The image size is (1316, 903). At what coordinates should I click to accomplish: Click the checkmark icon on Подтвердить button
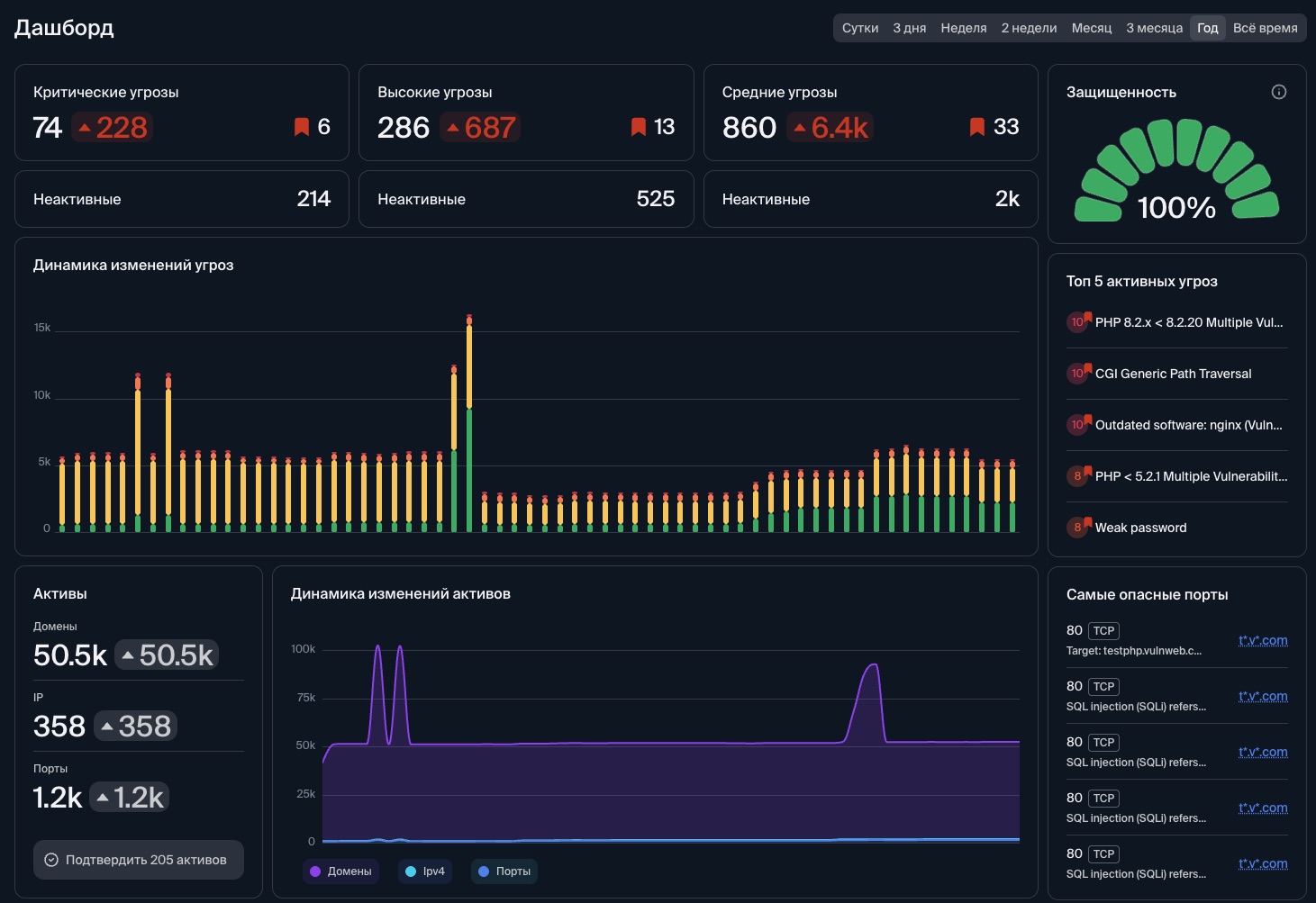[51, 860]
